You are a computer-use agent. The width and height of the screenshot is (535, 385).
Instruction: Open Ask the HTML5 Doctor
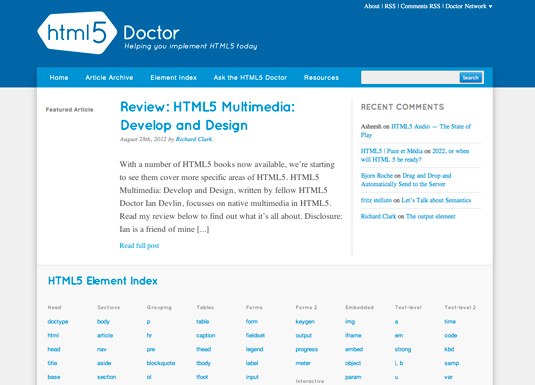click(x=250, y=77)
